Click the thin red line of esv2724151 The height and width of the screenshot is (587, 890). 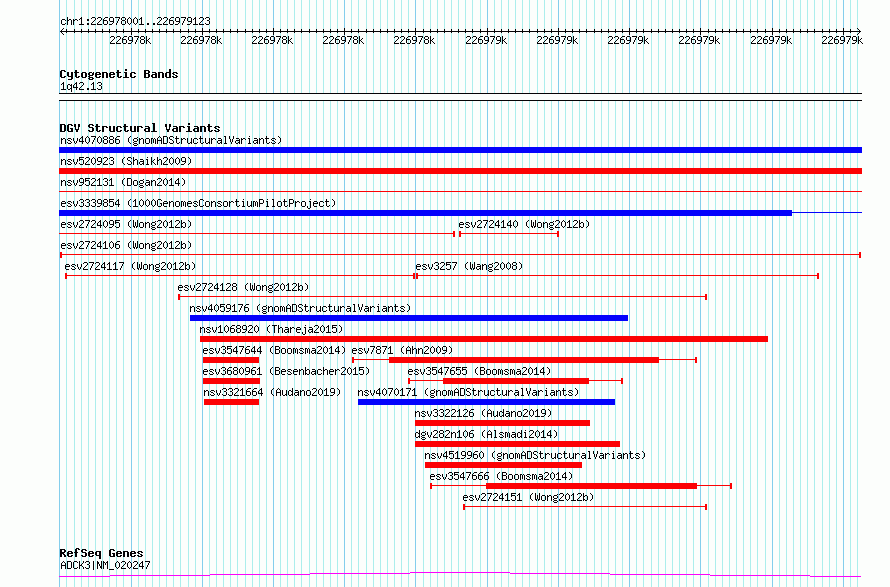(x=585, y=507)
